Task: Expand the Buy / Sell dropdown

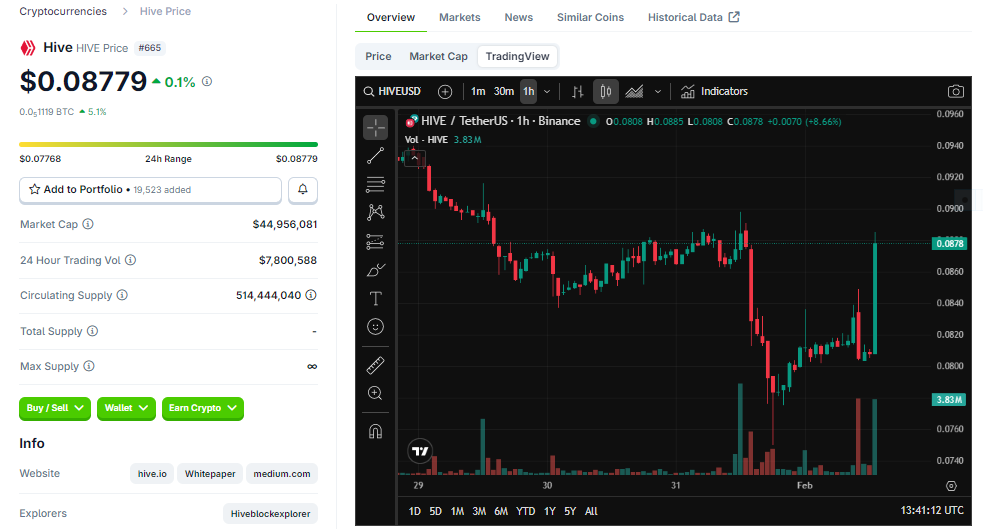Action: [54, 408]
